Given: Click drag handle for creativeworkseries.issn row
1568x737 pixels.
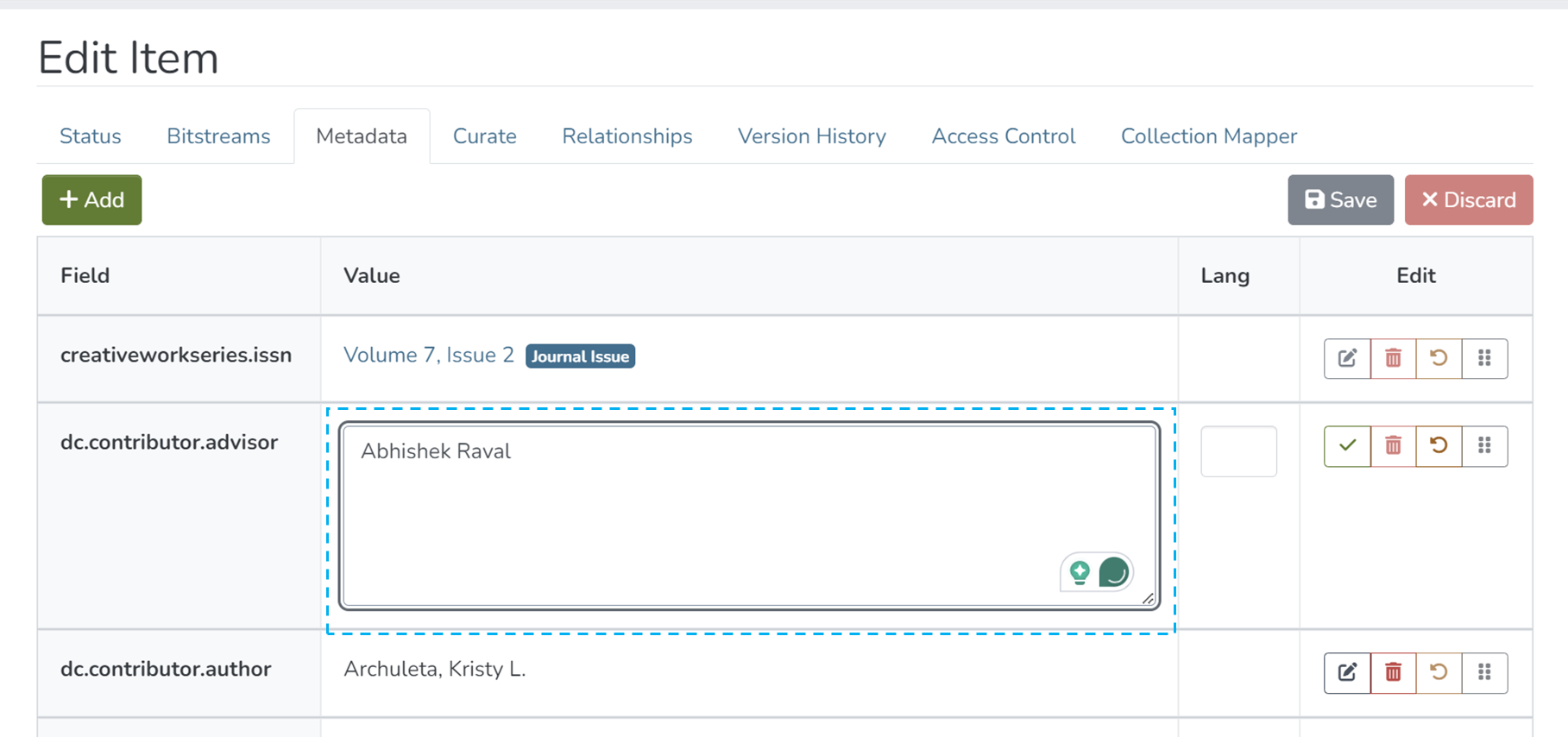Looking at the screenshot, I should pos(1484,358).
